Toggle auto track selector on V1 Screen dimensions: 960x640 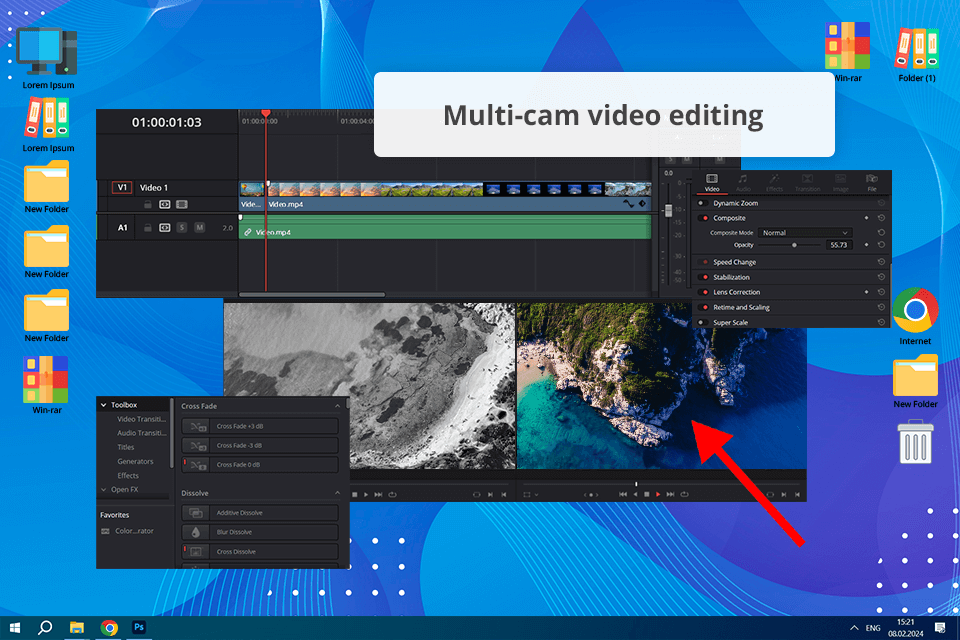(x=165, y=205)
